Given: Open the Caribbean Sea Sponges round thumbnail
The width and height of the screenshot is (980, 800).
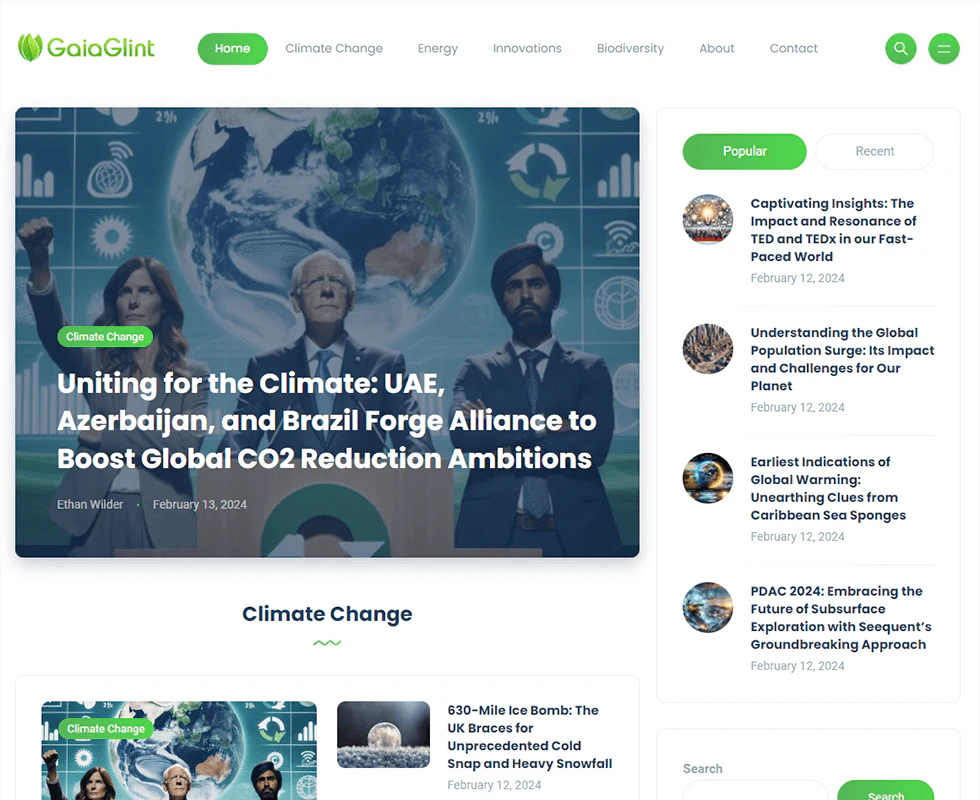Looking at the screenshot, I should coord(708,478).
